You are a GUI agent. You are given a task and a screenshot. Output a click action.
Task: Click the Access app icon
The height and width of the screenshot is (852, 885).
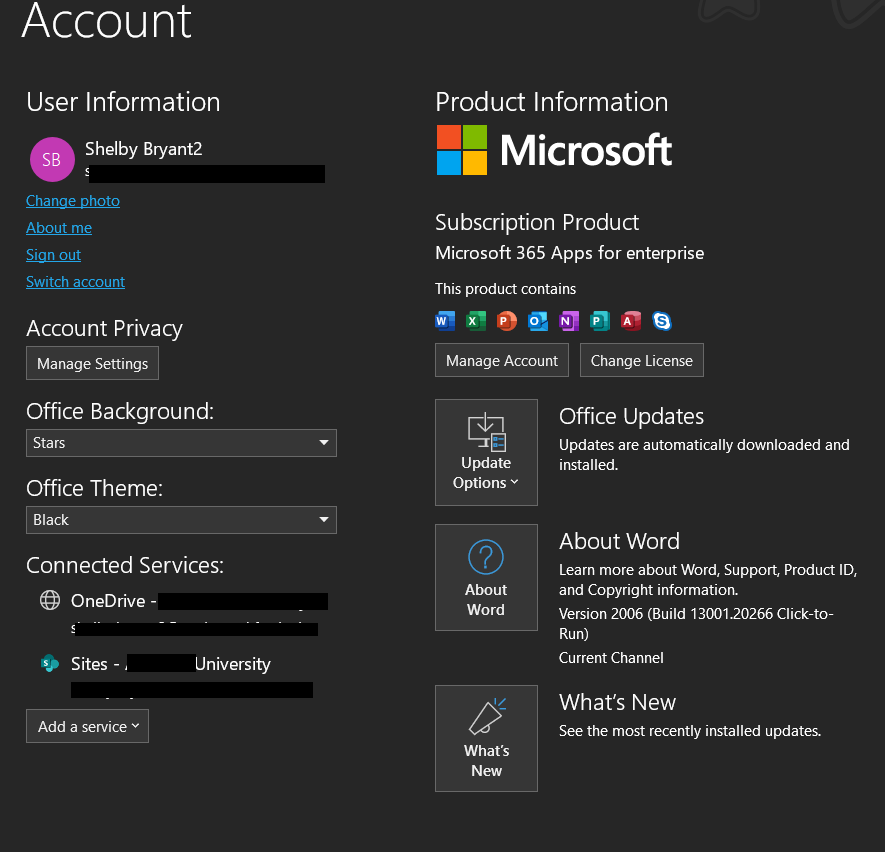[x=630, y=321]
